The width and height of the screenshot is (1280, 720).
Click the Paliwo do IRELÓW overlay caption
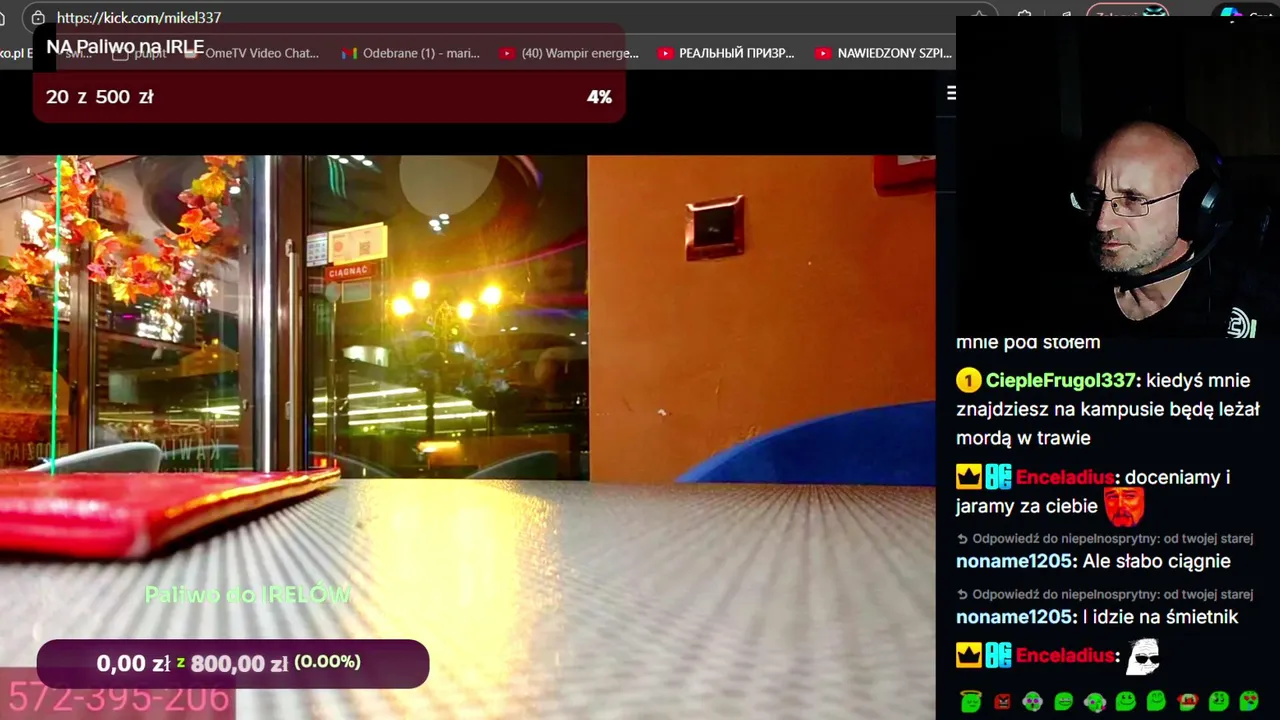[x=248, y=594]
